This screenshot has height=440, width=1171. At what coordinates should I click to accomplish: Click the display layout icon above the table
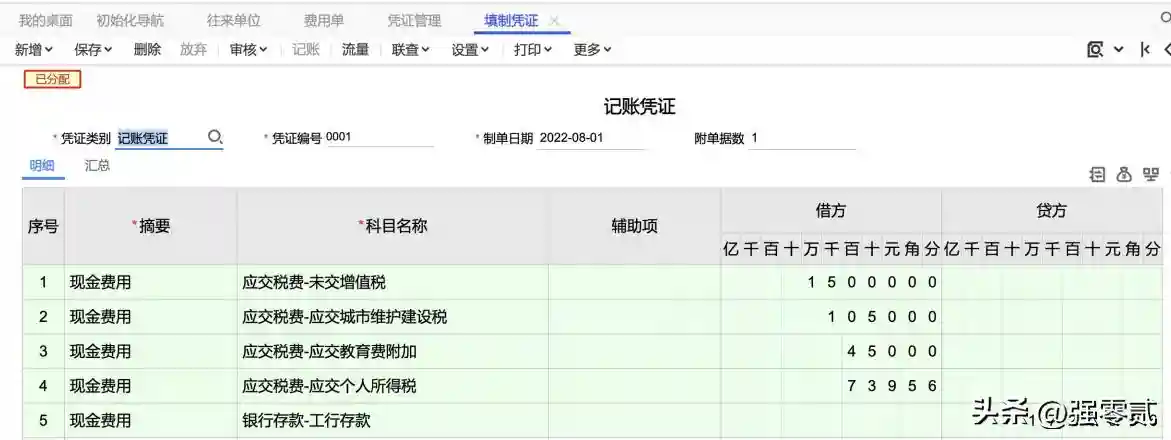coord(1151,175)
